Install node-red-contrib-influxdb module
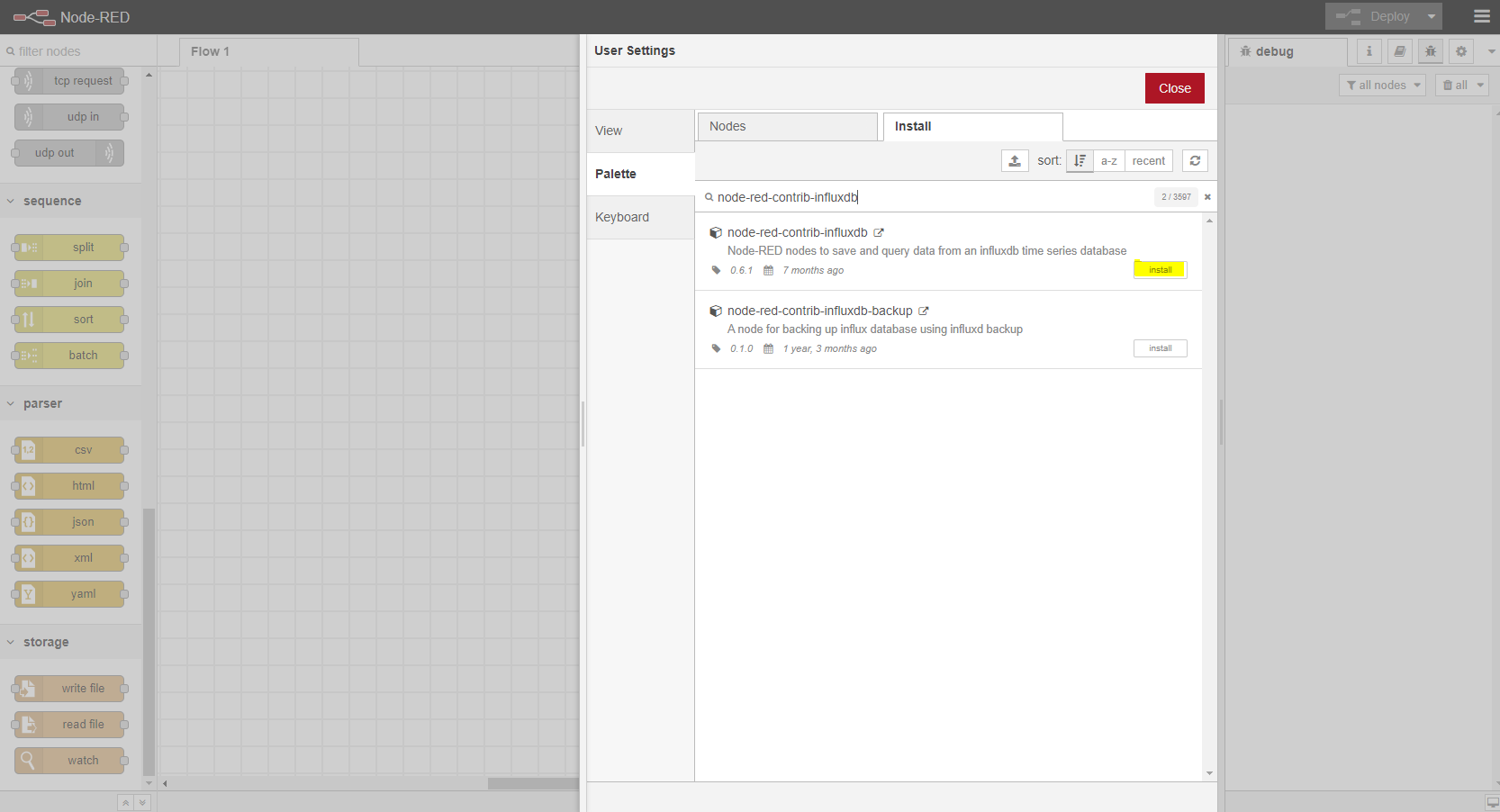This screenshot has height=812, width=1500. [x=1160, y=270]
